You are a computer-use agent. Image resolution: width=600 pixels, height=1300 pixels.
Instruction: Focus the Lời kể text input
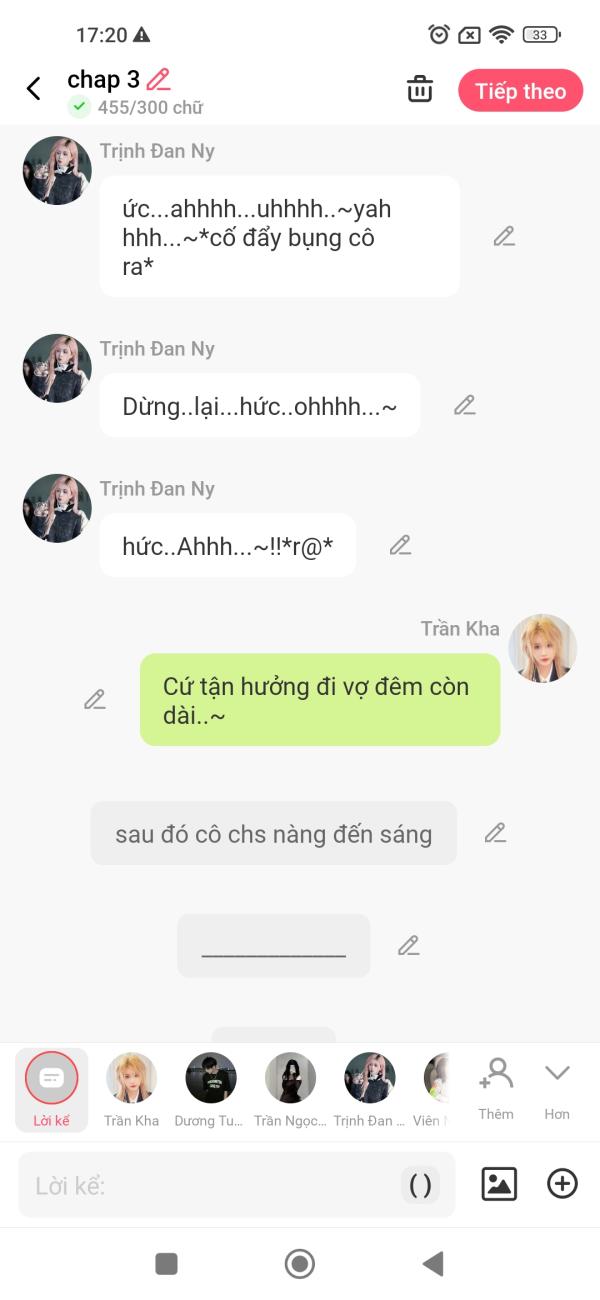[210, 1185]
